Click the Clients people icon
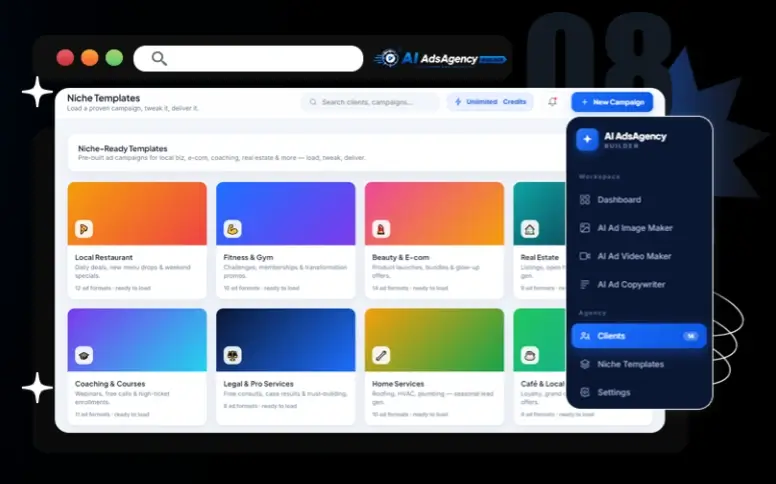 584,336
